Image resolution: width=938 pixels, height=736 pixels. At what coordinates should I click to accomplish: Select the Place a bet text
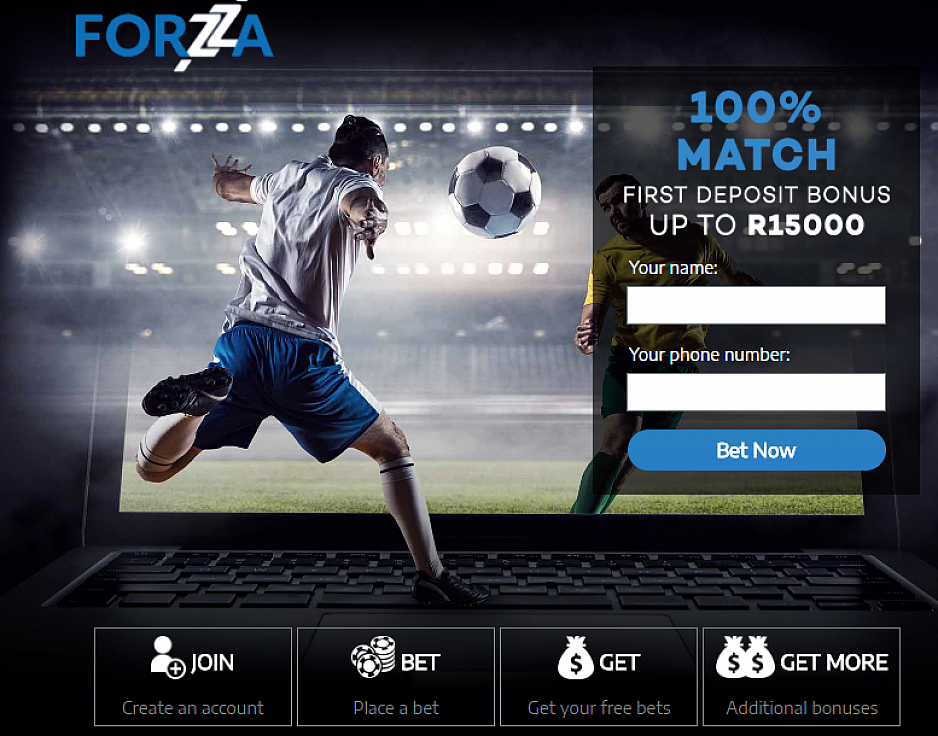tap(396, 708)
